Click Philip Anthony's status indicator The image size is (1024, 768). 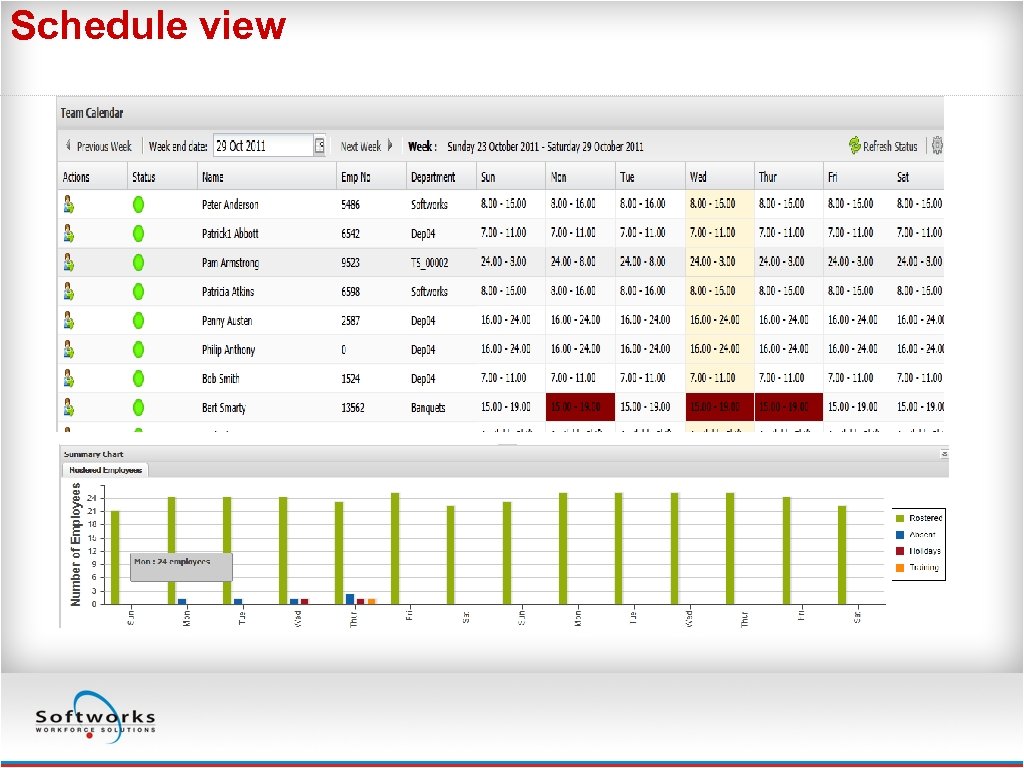point(138,349)
